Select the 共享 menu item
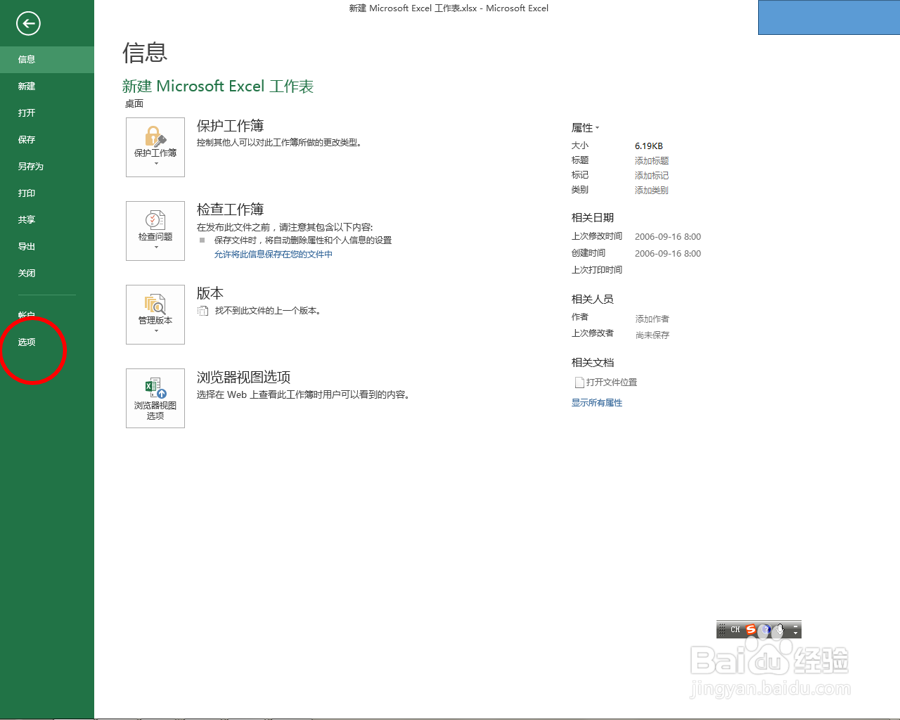The image size is (900, 720). [47, 219]
